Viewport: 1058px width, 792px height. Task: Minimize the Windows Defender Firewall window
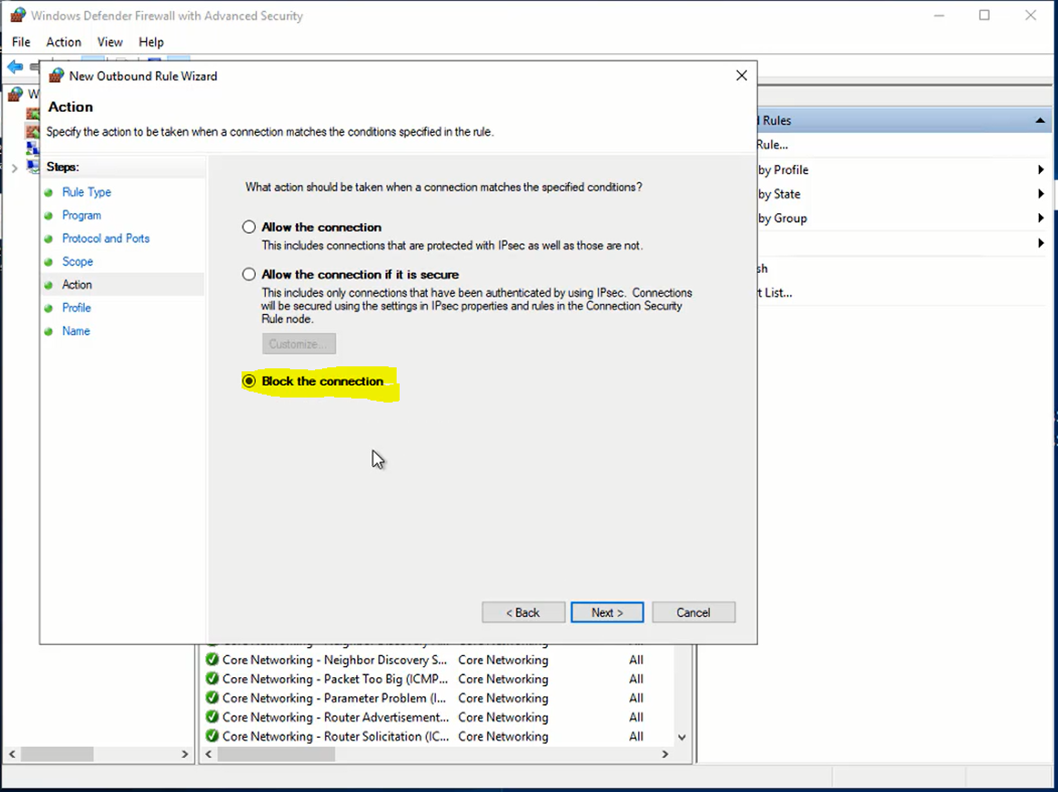coord(939,15)
